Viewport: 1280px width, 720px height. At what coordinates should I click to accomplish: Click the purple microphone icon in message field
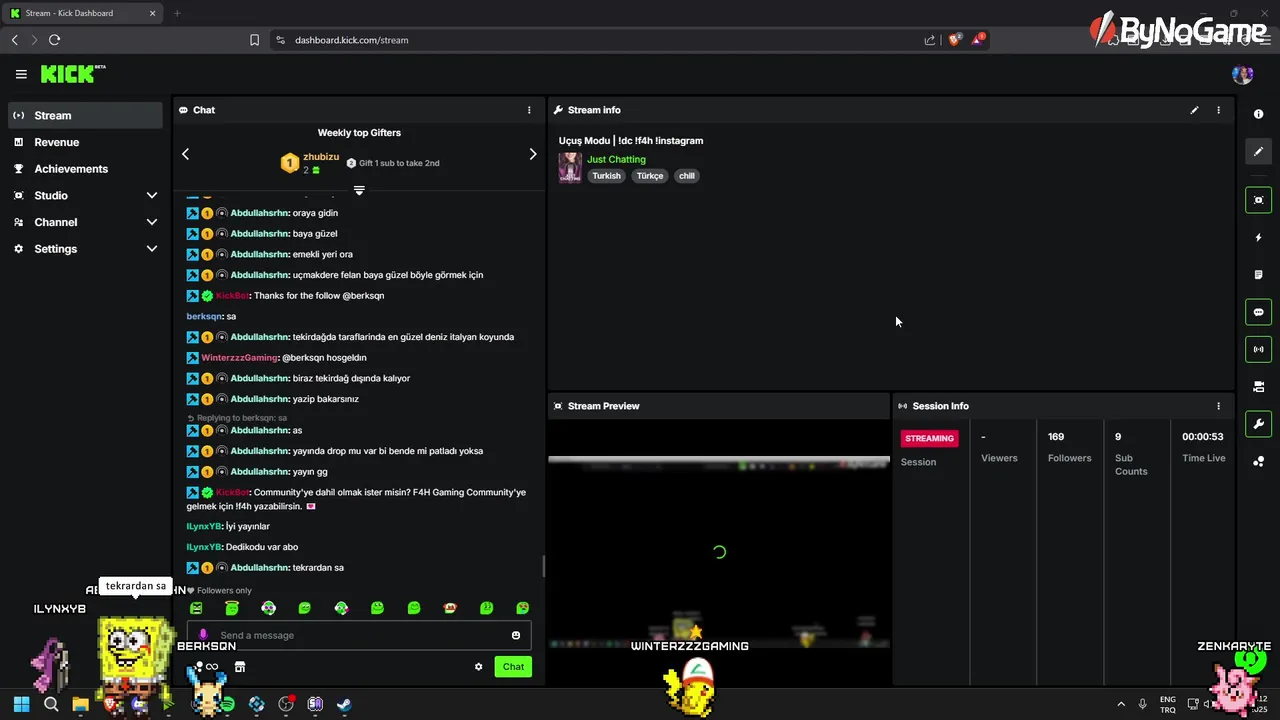pyautogui.click(x=203, y=635)
